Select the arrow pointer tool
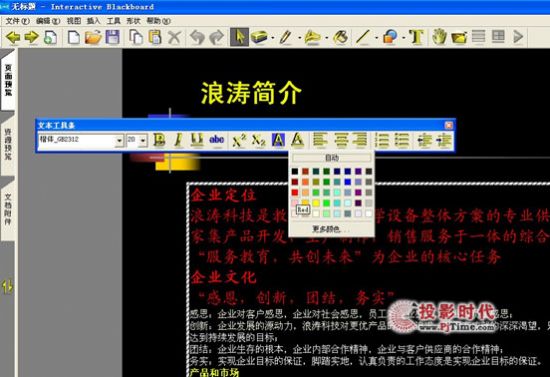 point(239,37)
